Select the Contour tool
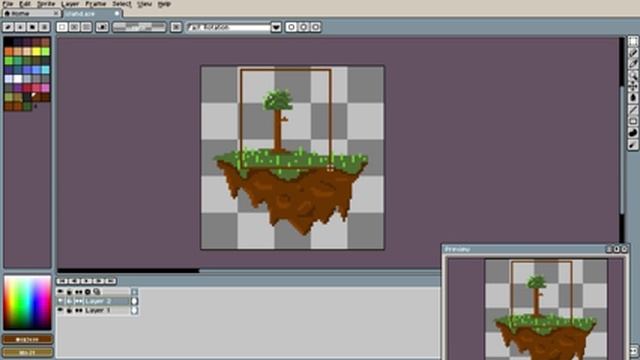 tap(633, 133)
